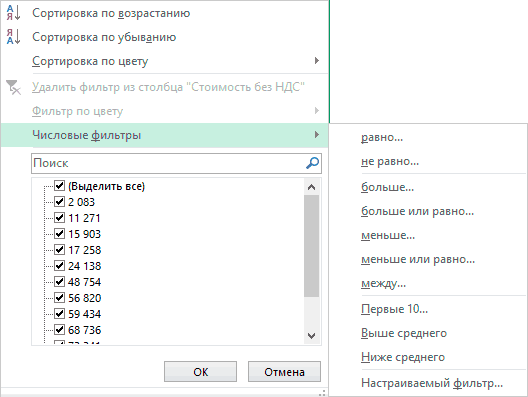
Task: Select Первые 10... filter option
Action: [x=394, y=309]
